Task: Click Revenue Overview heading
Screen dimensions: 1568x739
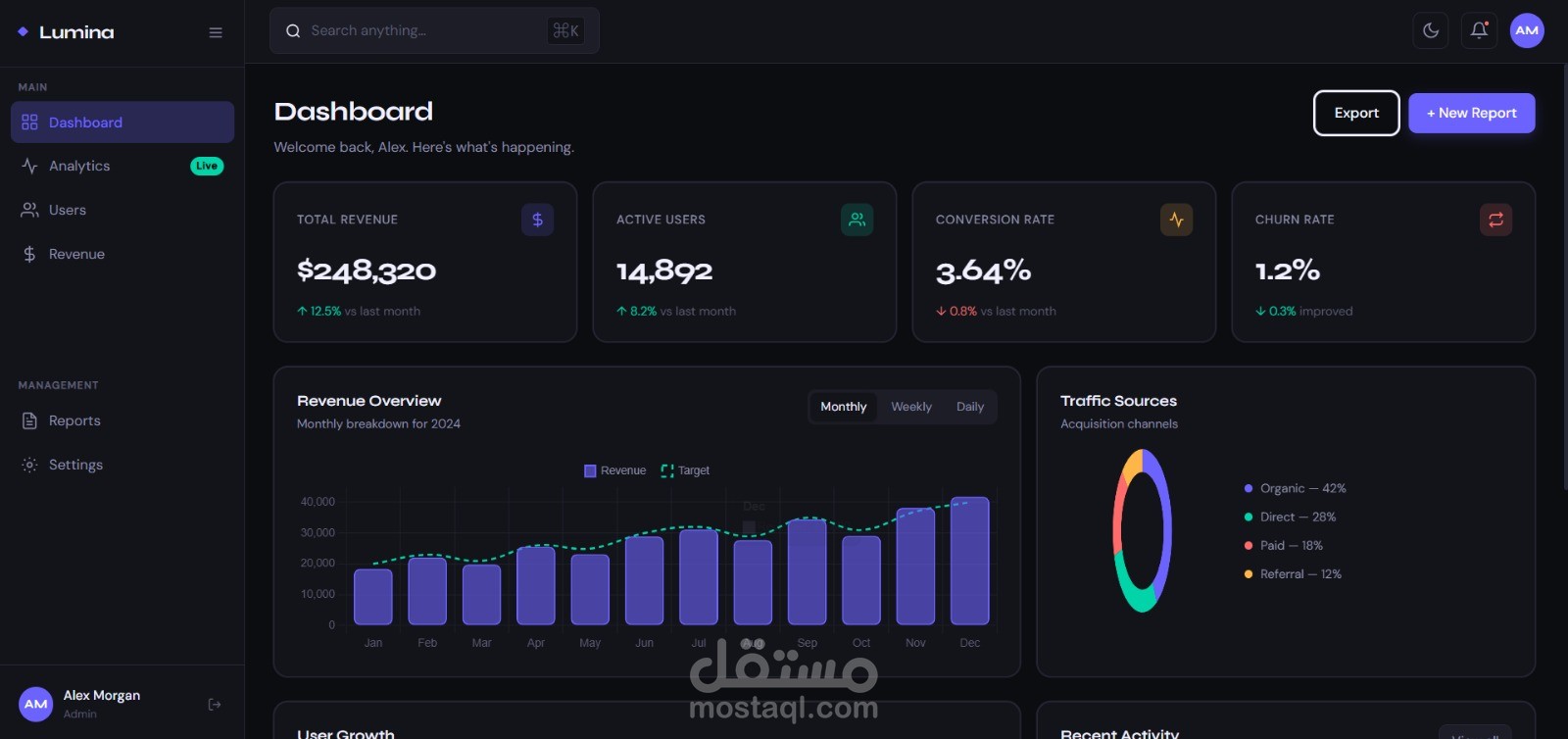Action: click(369, 401)
